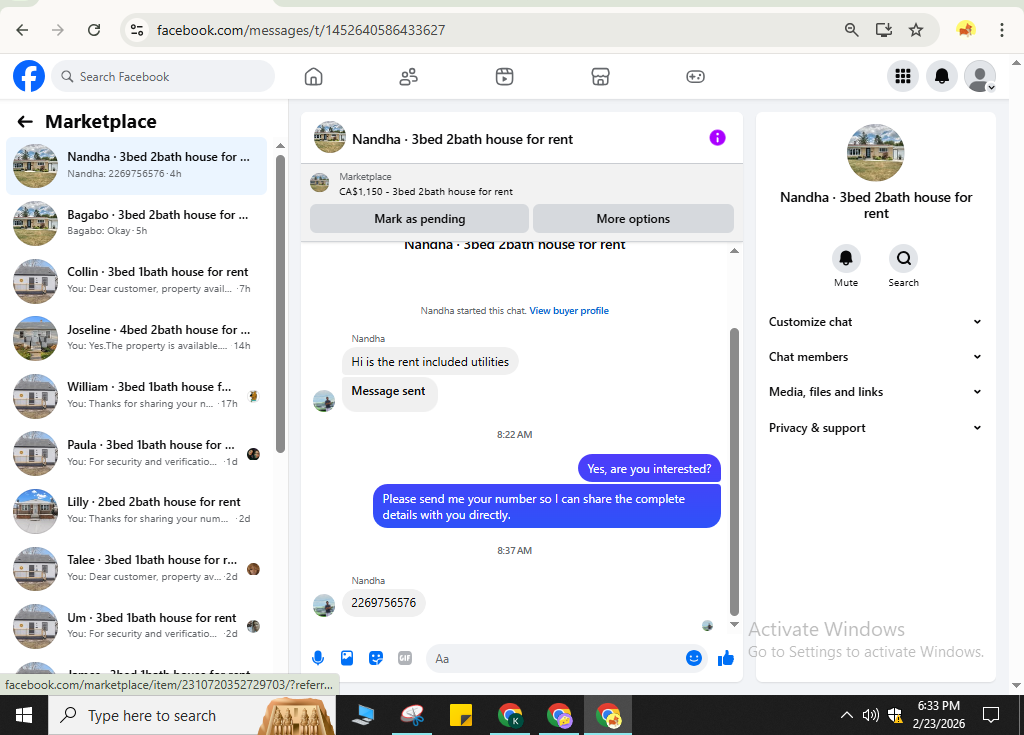The image size is (1024, 735).
Task: Open Lilly 2bed 2bath conversation
Action: point(136,511)
